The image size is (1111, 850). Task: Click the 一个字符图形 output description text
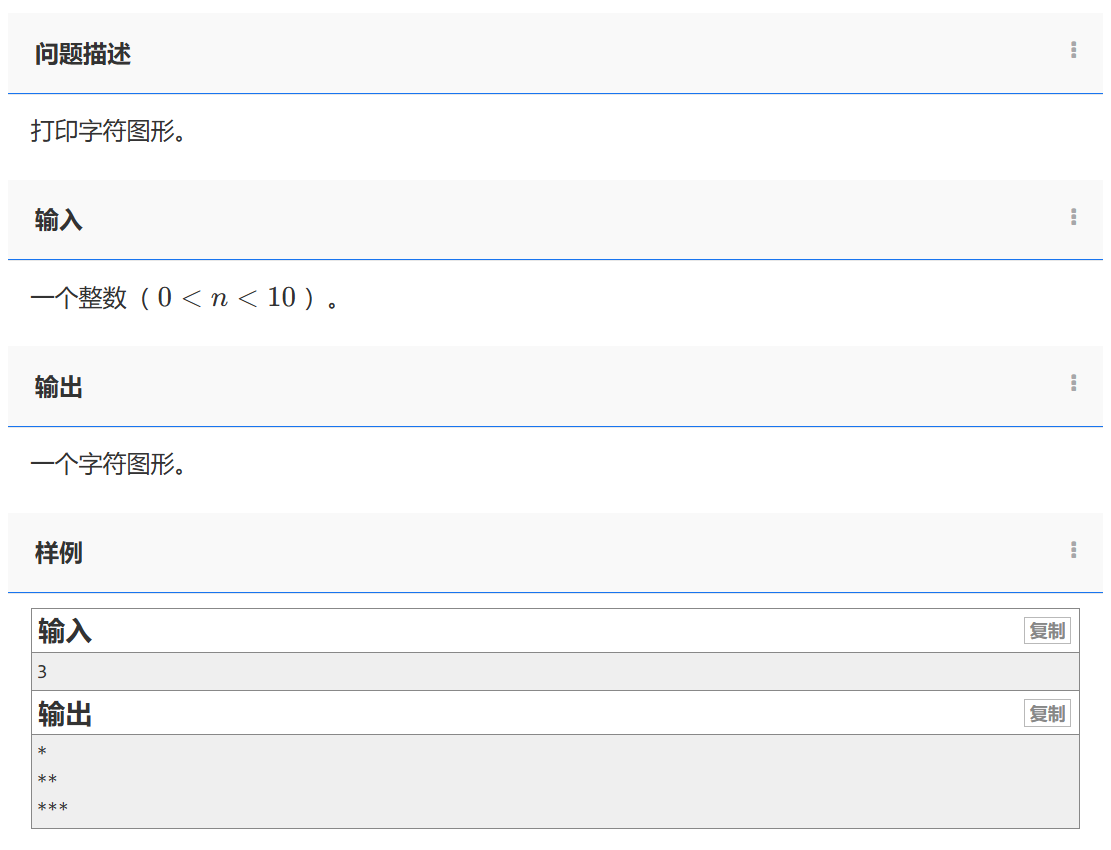pyautogui.click(x=108, y=464)
